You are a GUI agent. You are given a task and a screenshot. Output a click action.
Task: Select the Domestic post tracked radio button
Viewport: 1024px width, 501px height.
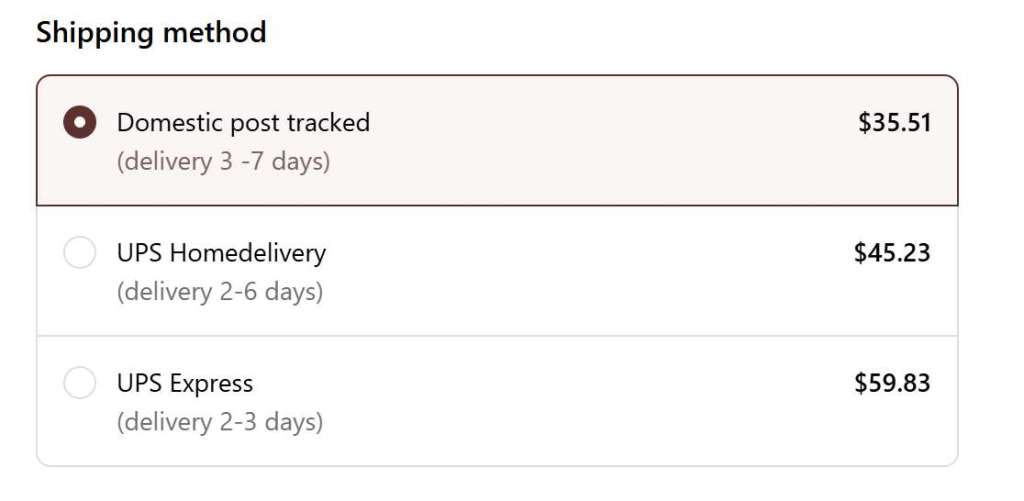(79, 123)
